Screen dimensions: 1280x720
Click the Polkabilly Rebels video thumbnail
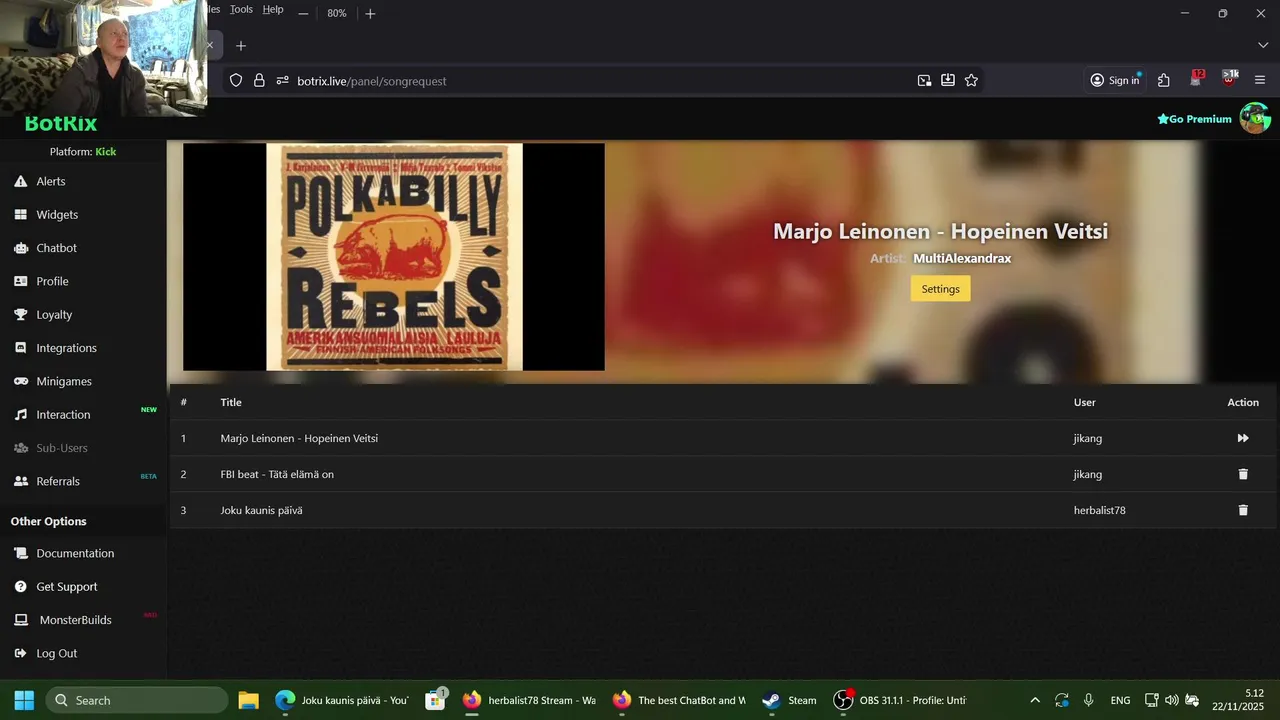click(x=394, y=257)
